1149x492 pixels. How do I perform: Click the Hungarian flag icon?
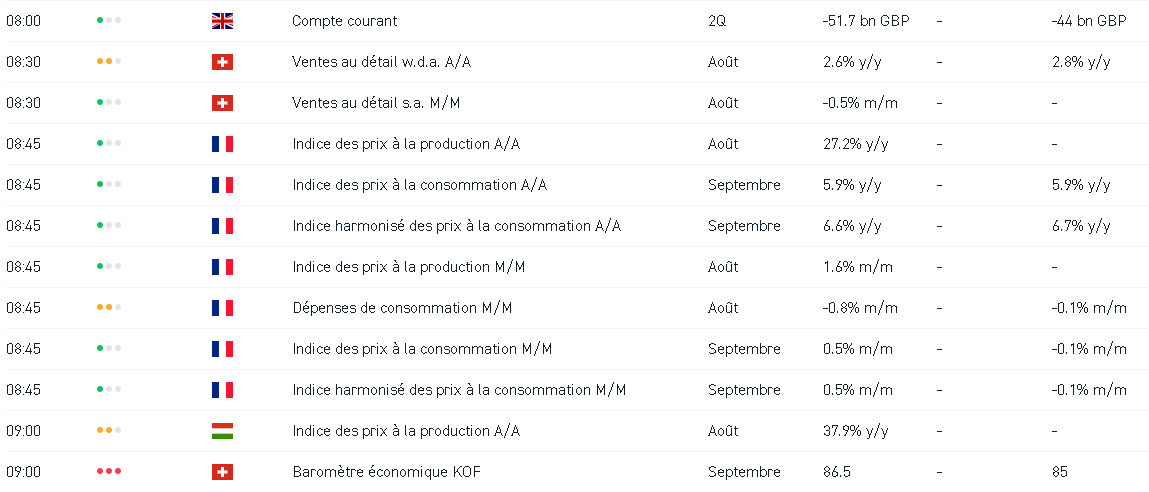point(222,431)
